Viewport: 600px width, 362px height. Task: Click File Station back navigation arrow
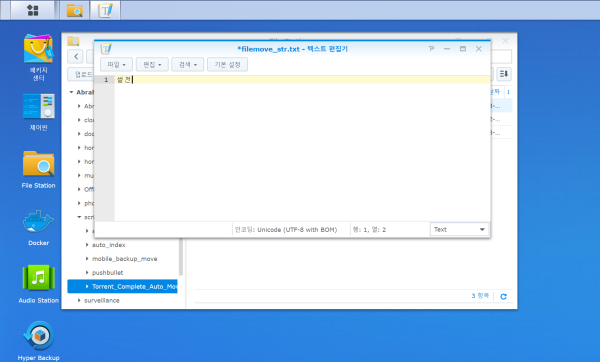76,57
